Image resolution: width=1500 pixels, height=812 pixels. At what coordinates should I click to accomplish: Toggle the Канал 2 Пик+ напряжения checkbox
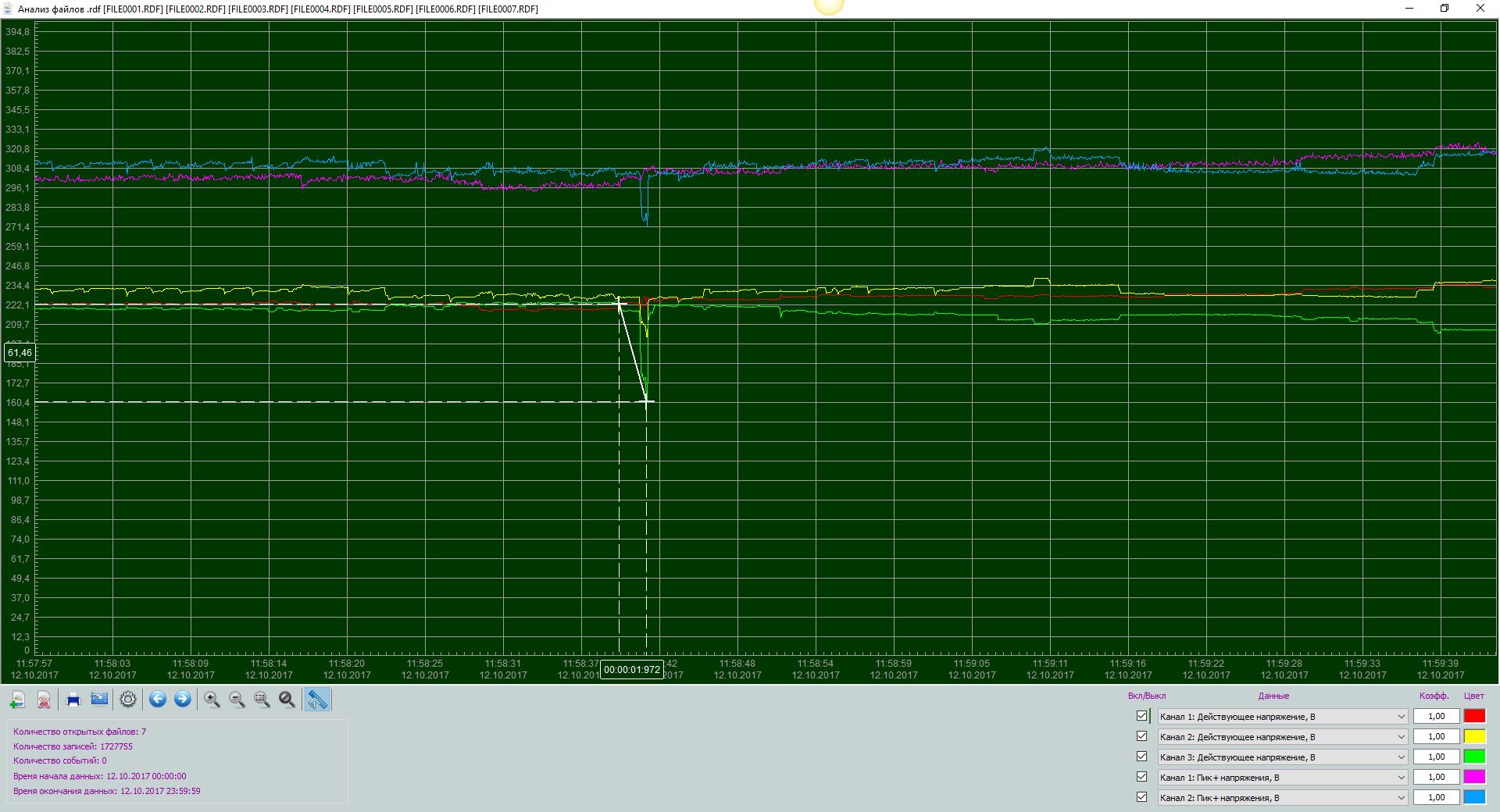coord(1142,797)
